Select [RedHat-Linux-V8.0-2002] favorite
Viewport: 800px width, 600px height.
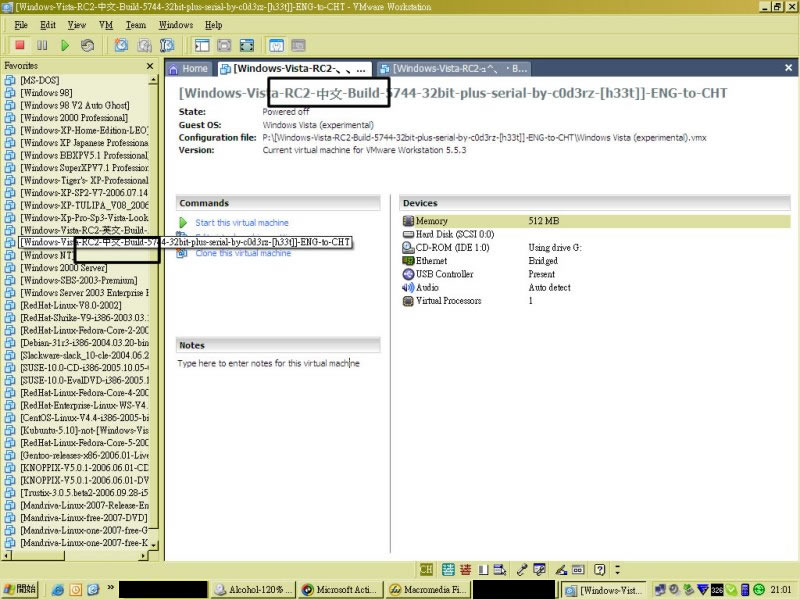pos(71,305)
